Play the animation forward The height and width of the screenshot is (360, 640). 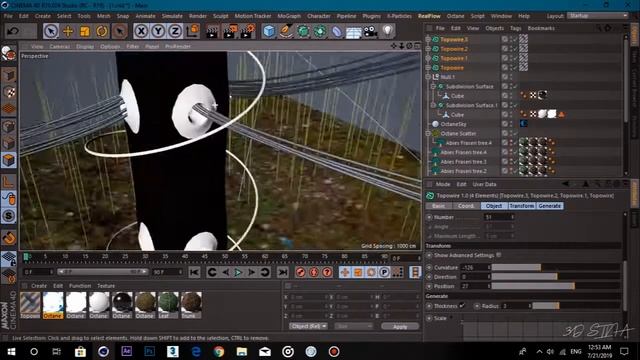point(238,272)
